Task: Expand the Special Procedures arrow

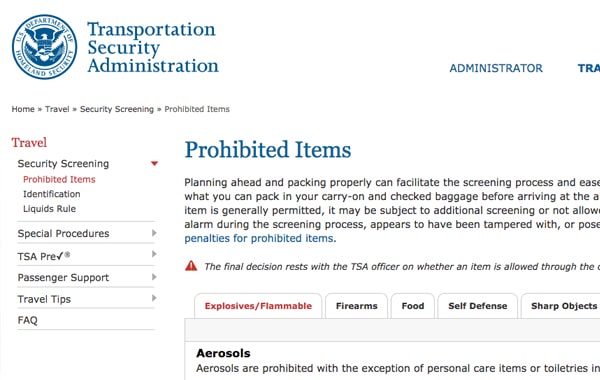Action: click(154, 233)
